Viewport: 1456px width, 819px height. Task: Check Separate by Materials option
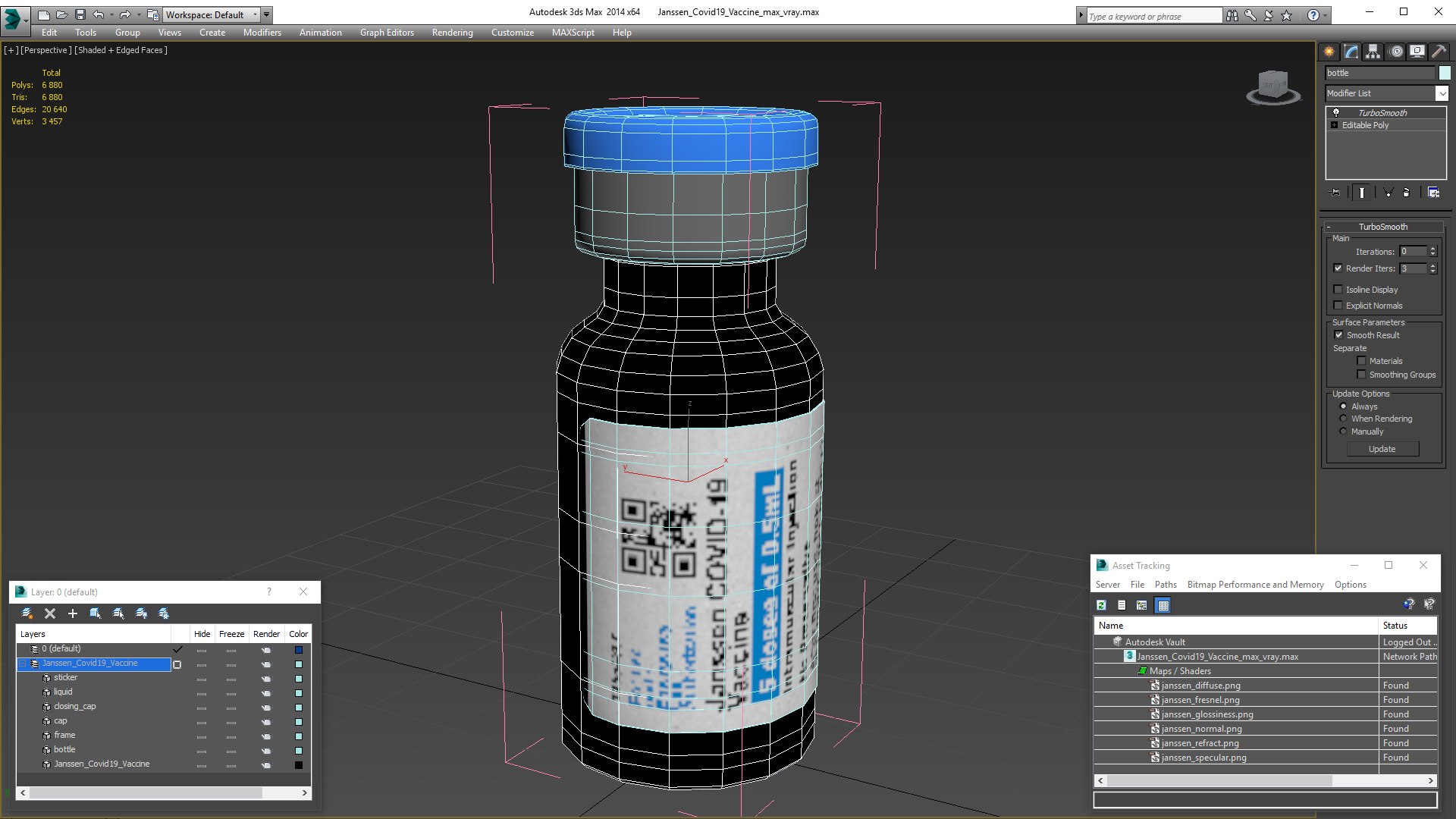[1361, 361]
